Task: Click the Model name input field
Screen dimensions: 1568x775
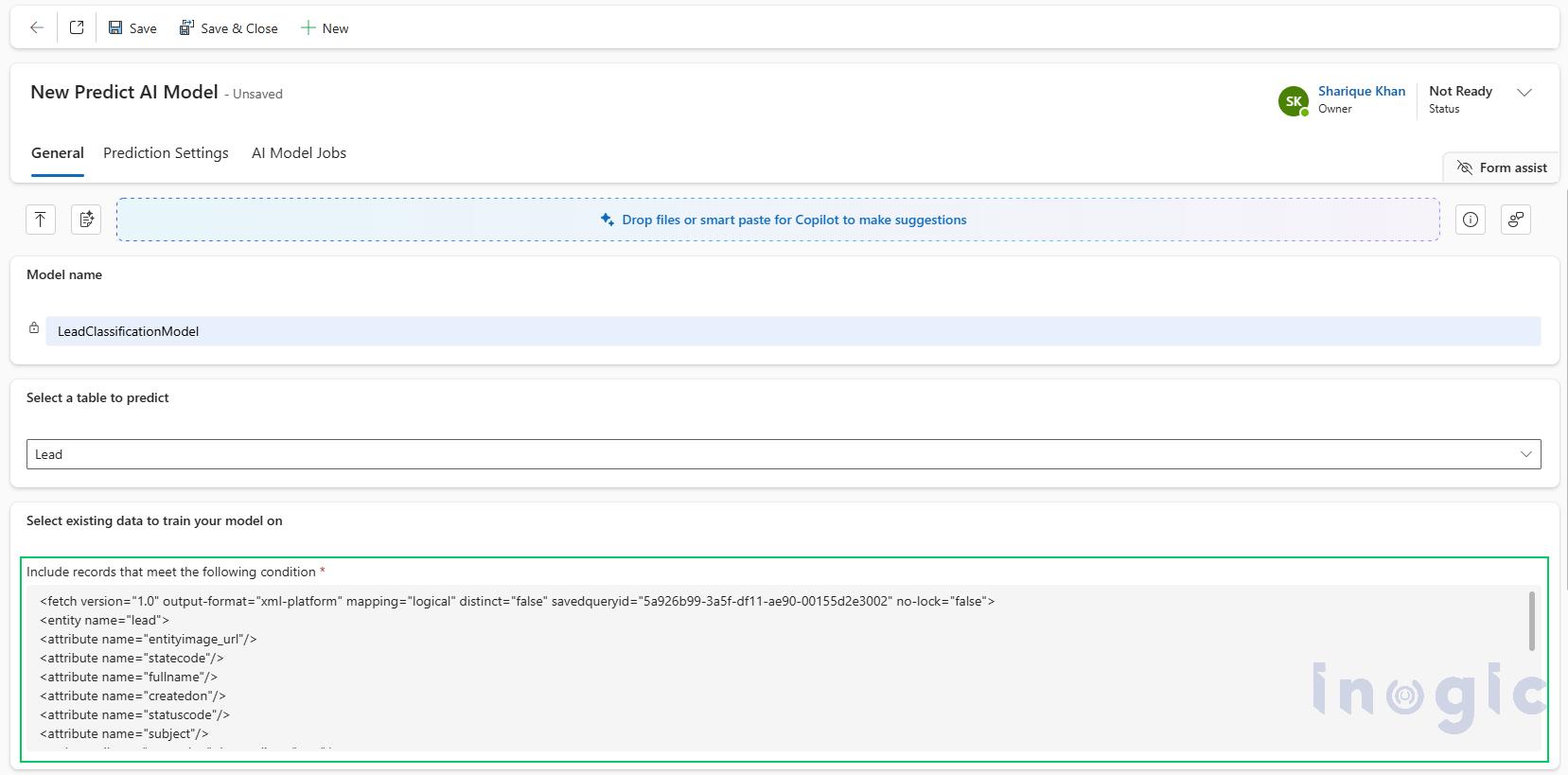Action: tap(793, 331)
